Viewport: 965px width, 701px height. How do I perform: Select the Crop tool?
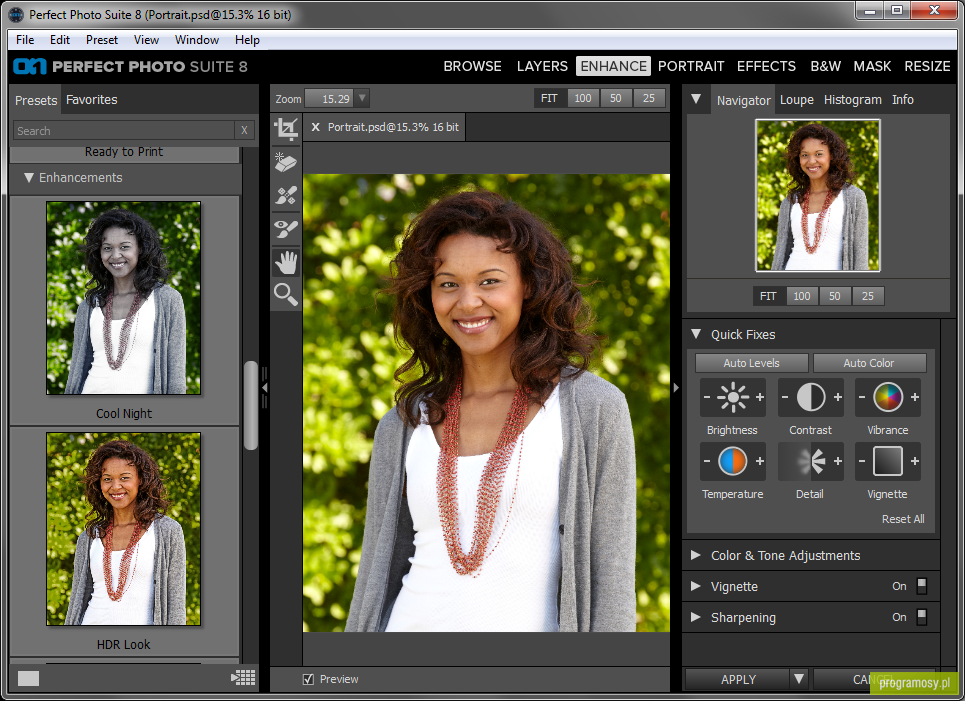[x=286, y=129]
